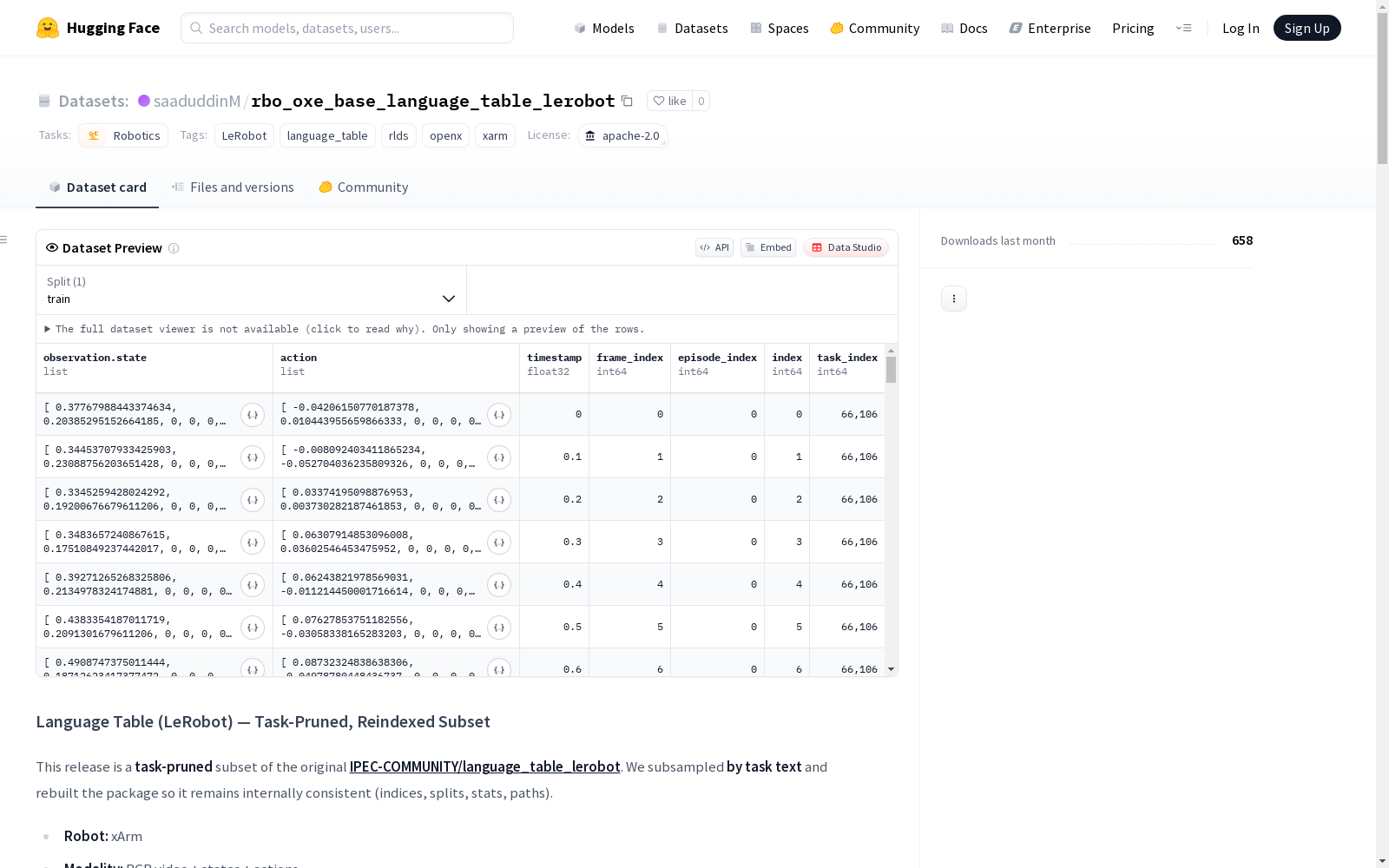Click the openx tag
Screen dimensions: 1389x868
445,135
